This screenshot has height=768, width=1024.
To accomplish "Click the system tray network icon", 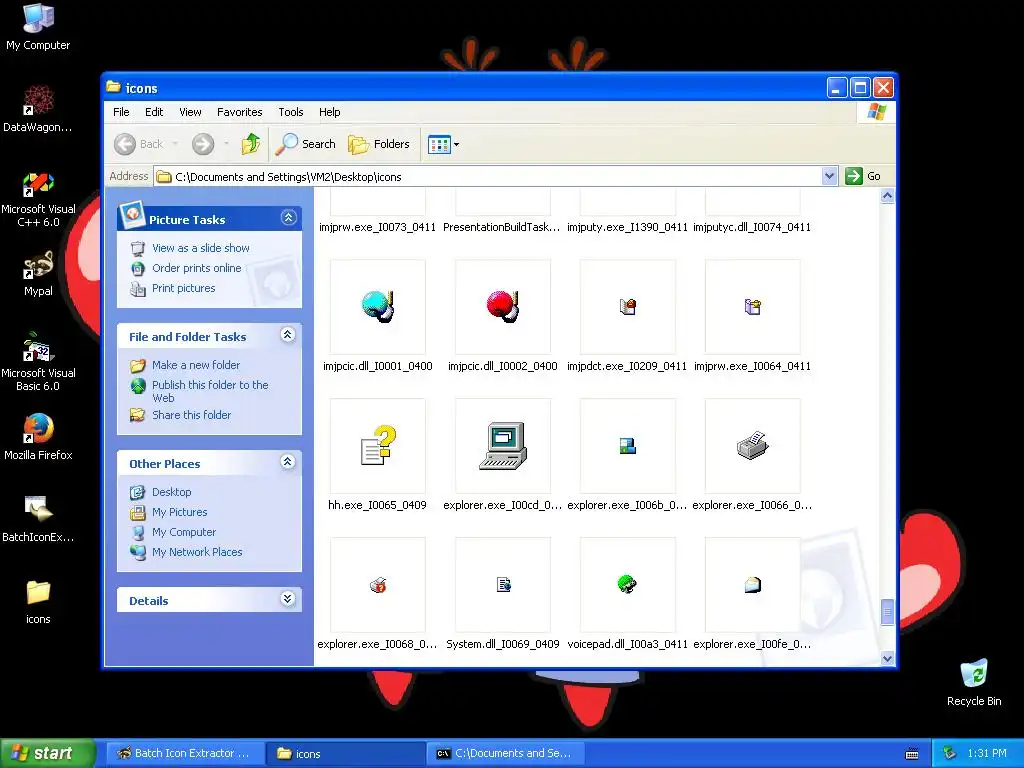I will coord(950,753).
